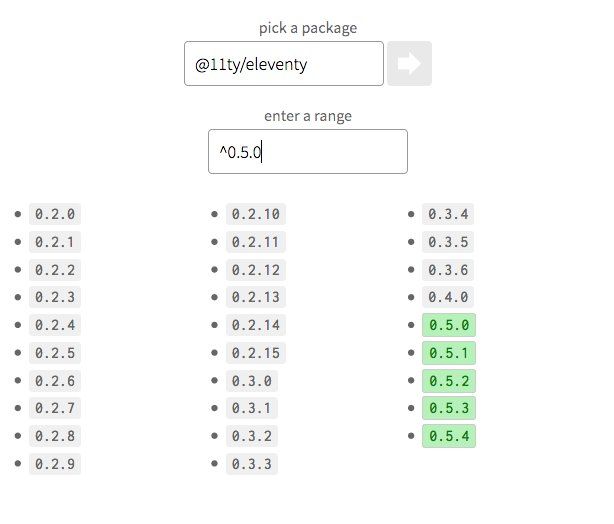This screenshot has height=524, width=614.
Task: Select version 0.2.10 in the list
Action: pyautogui.click(x=256, y=214)
